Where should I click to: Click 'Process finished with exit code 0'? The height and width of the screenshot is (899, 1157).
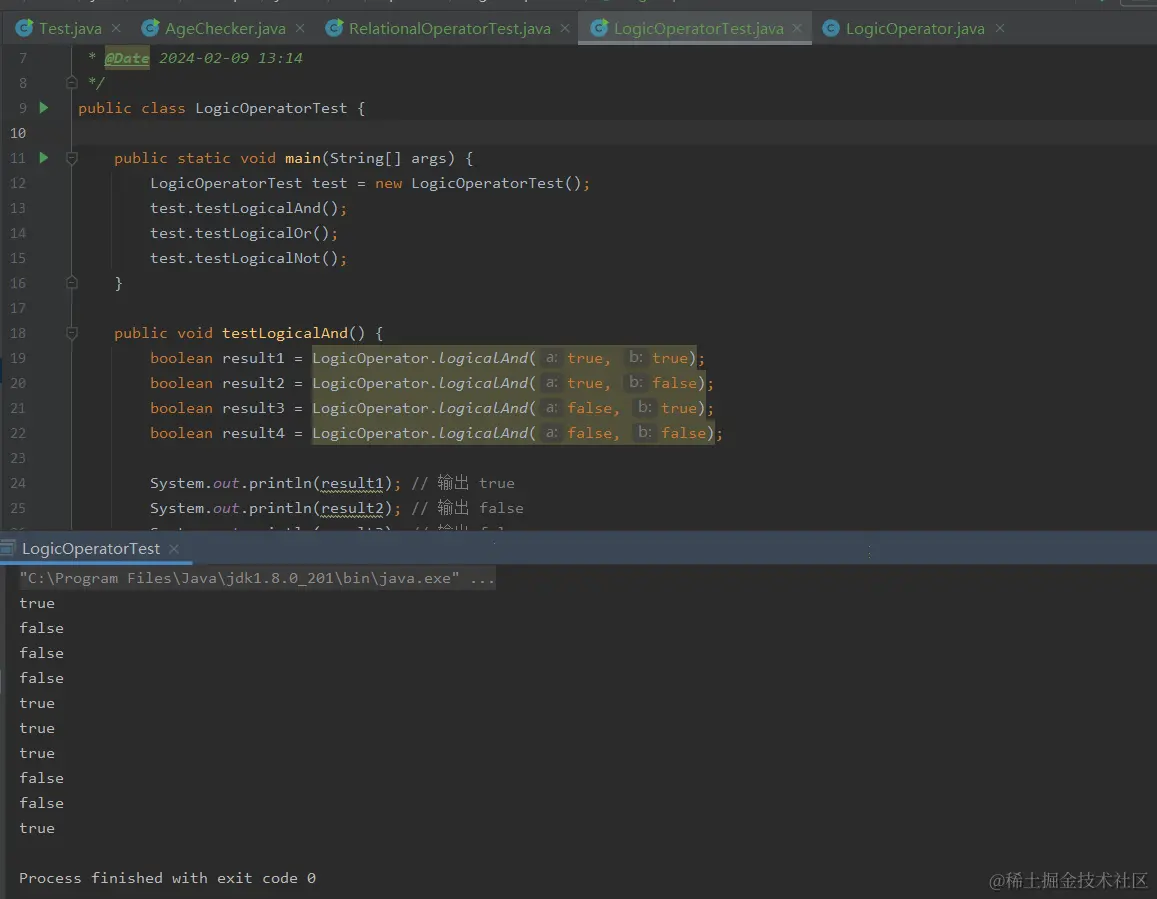click(167, 878)
